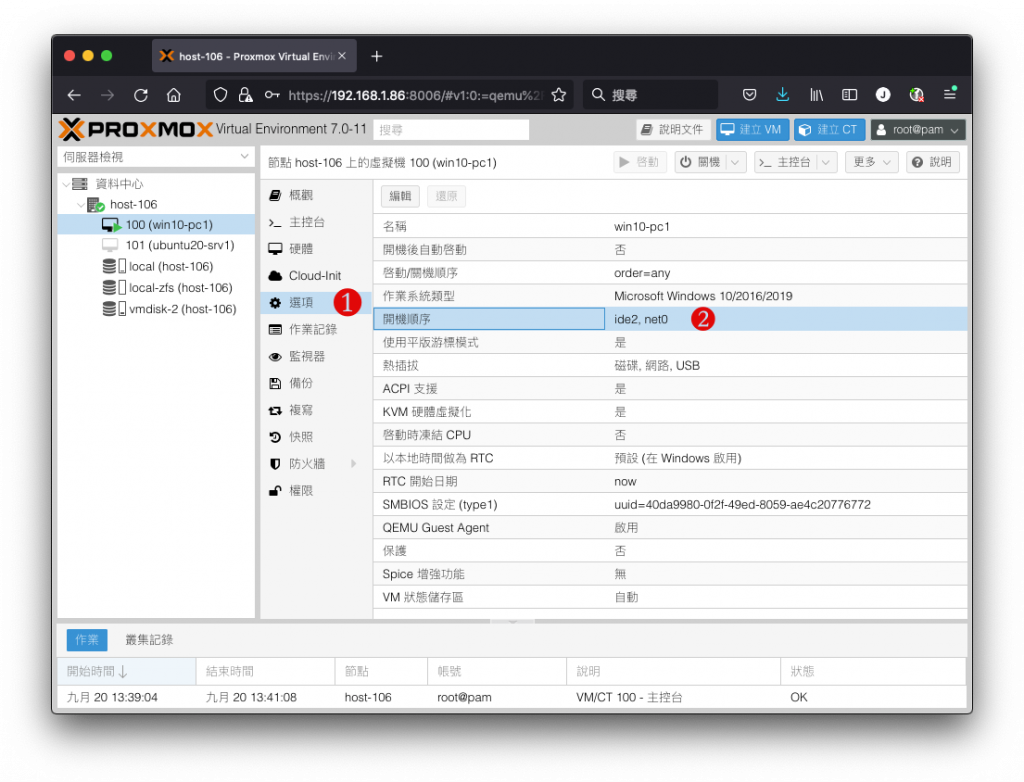The height and width of the screenshot is (782, 1024).
Task: Sort by 狀態 column header
Action: (x=872, y=672)
